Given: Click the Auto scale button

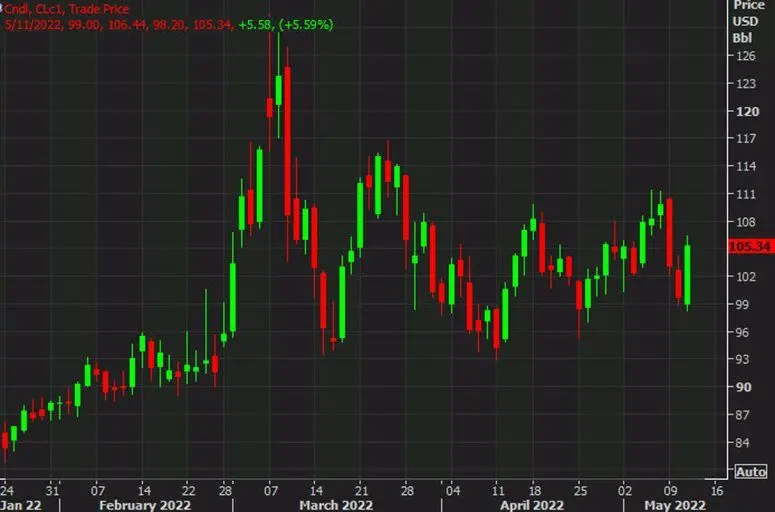Looking at the screenshot, I should point(750,471).
